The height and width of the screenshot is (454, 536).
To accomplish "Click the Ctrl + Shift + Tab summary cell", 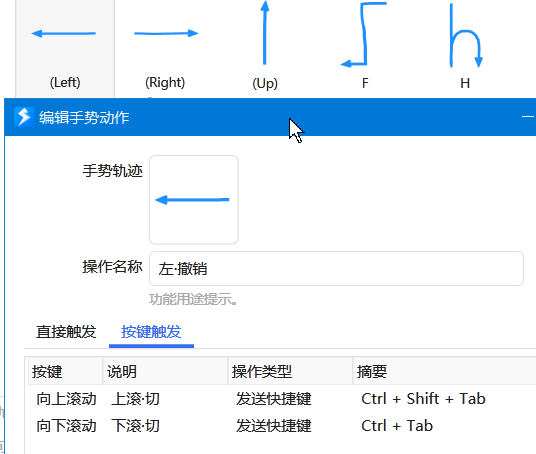I will [423, 399].
